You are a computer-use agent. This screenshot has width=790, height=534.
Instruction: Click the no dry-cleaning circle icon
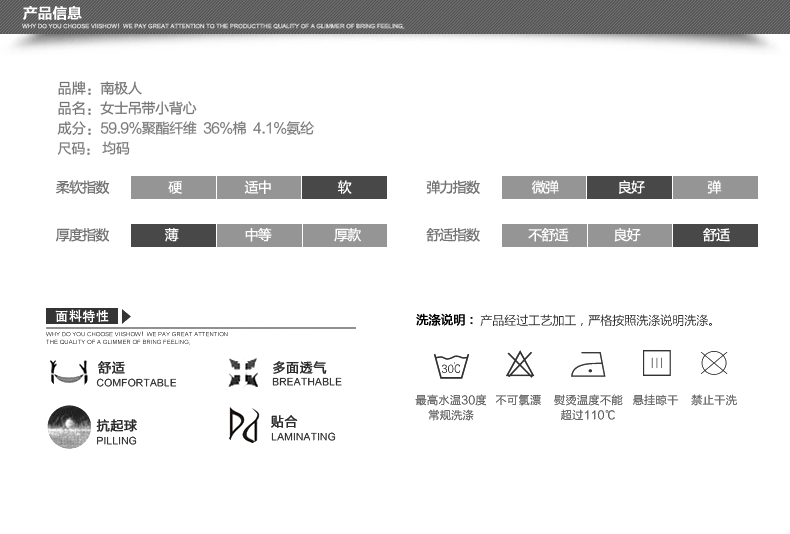tap(714, 363)
